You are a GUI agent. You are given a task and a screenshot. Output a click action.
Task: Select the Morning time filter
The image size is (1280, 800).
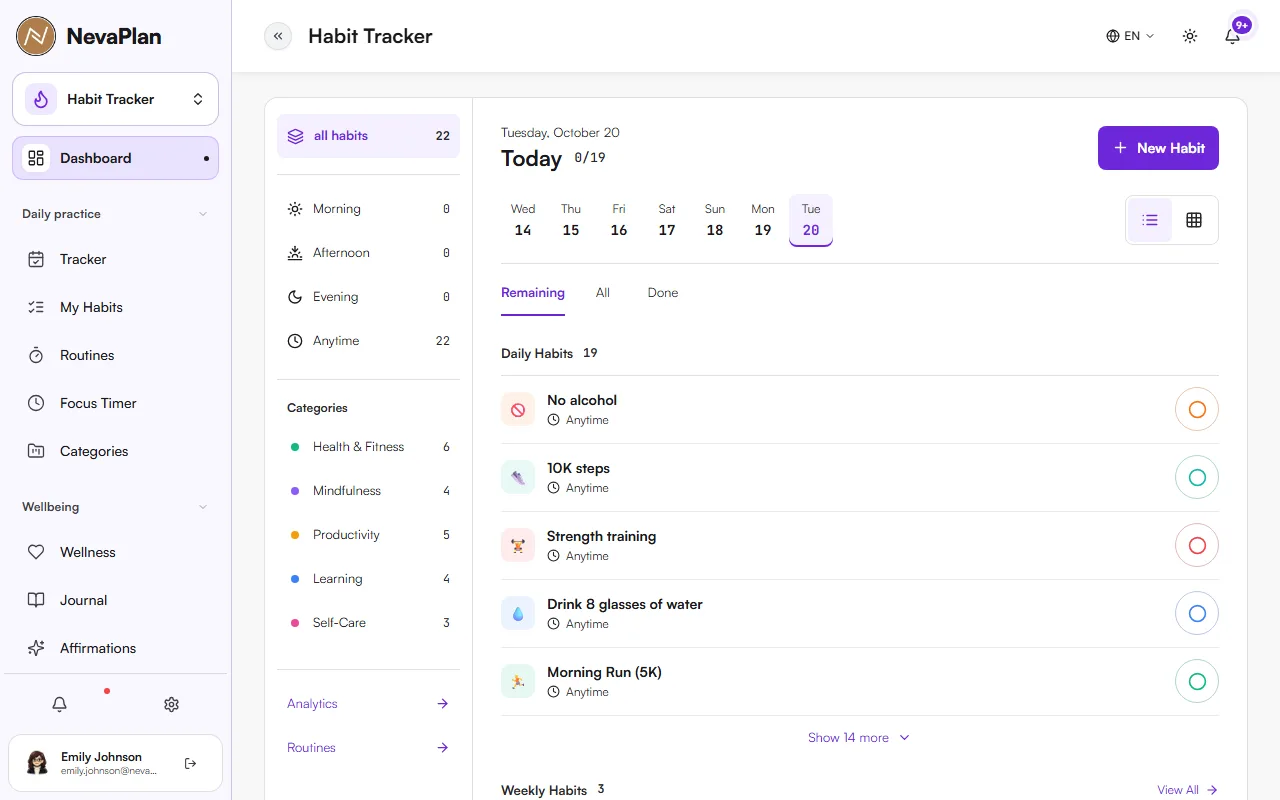pyautogui.click(x=368, y=209)
